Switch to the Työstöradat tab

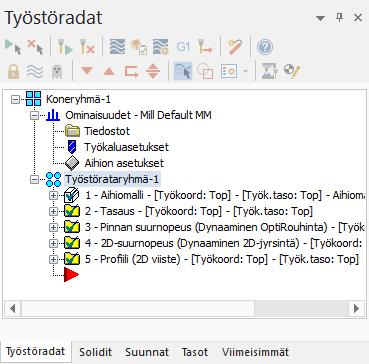(x=36, y=352)
